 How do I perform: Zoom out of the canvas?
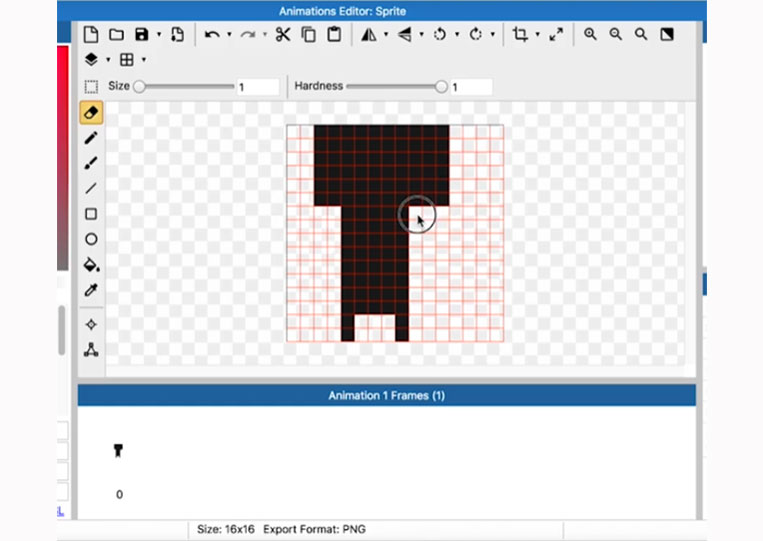(616, 35)
